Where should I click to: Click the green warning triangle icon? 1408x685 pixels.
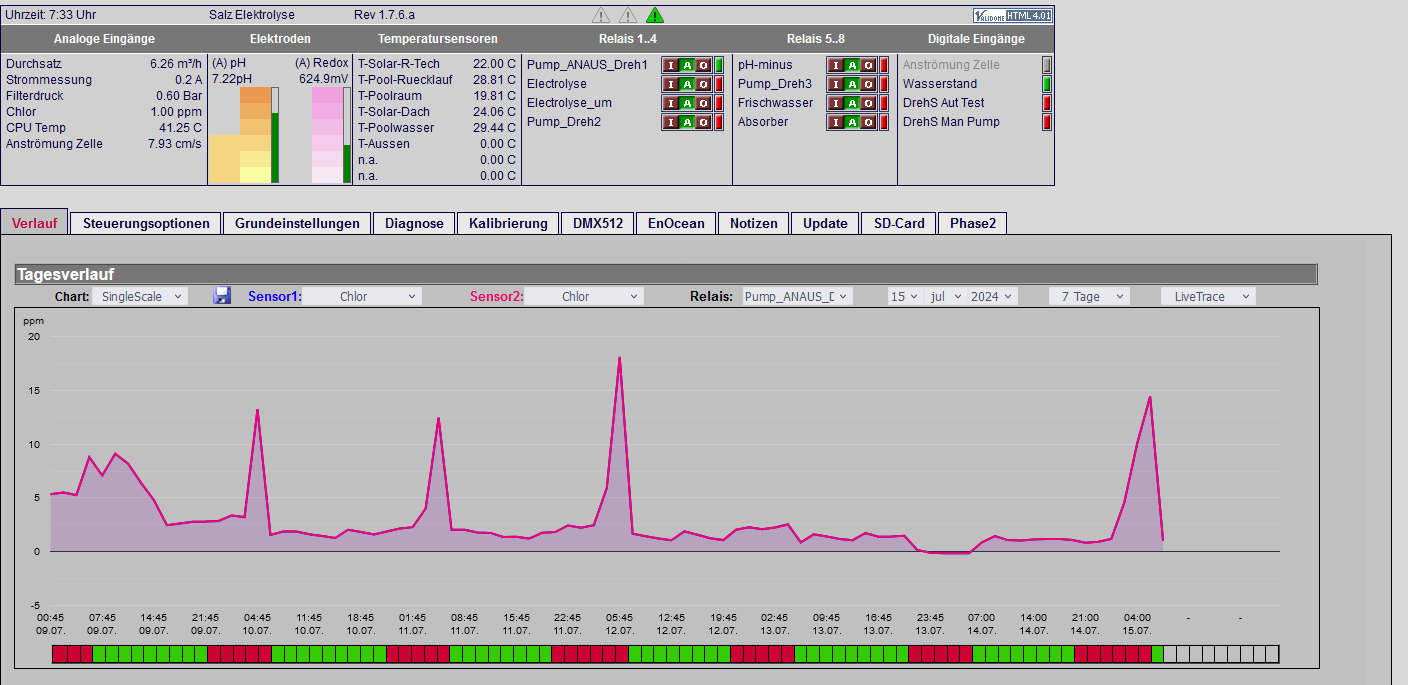pyautogui.click(x=654, y=15)
